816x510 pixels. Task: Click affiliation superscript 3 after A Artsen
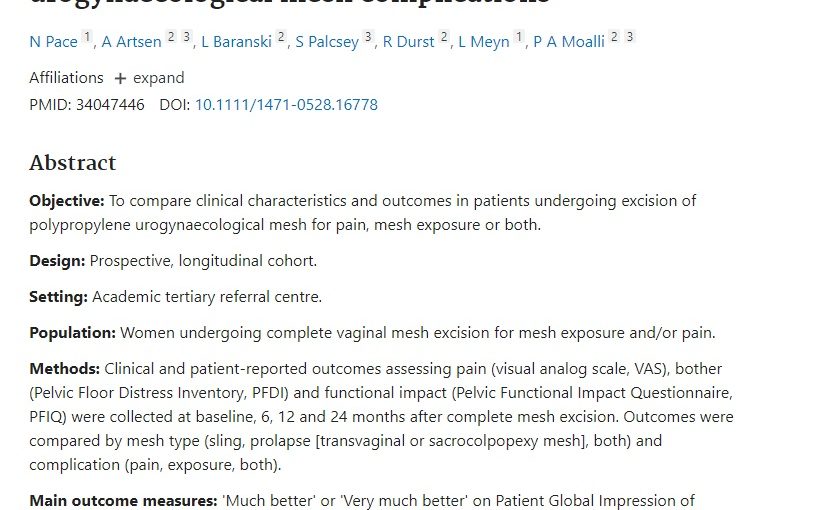pos(186,37)
